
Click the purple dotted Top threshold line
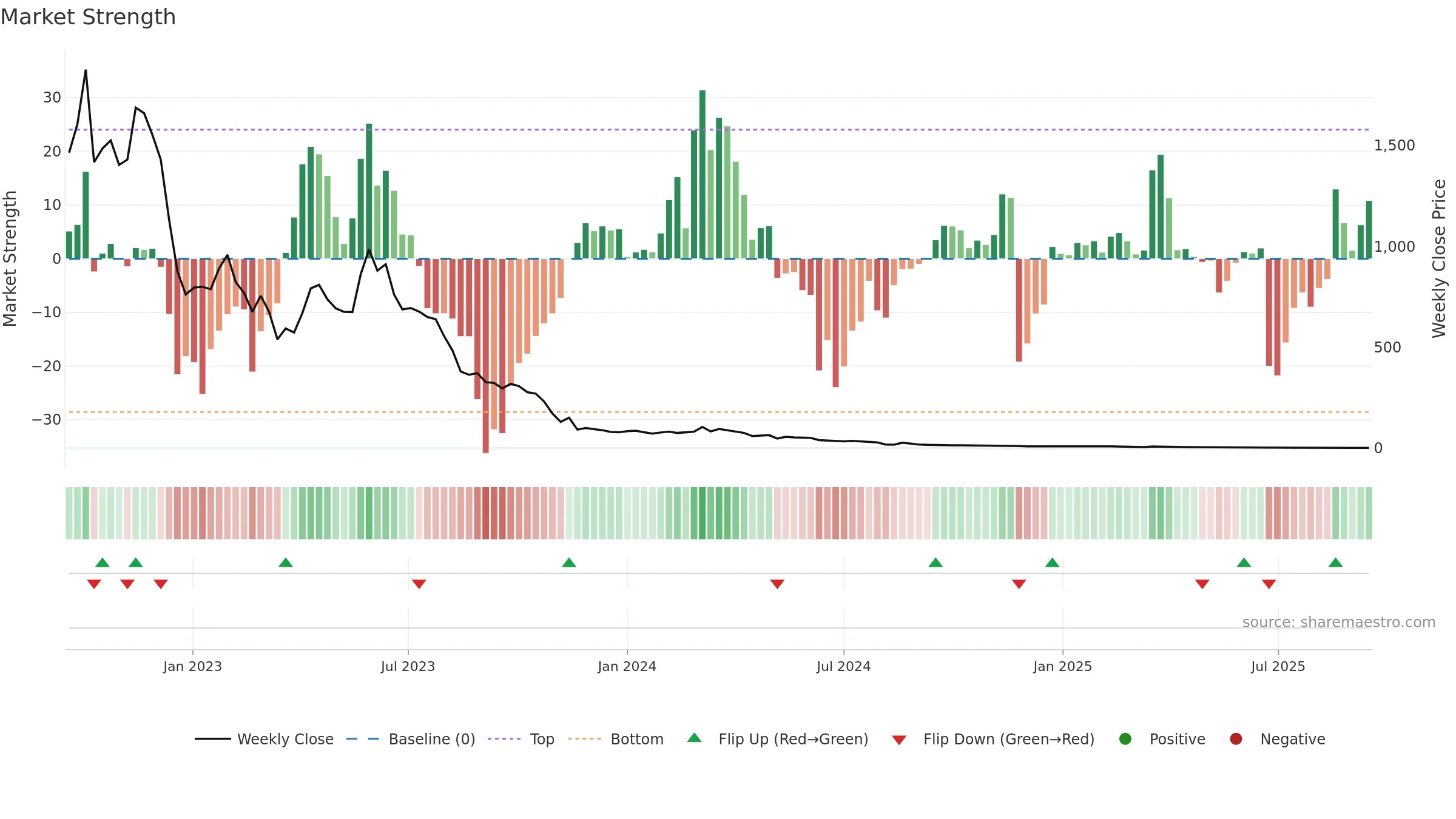[719, 129]
